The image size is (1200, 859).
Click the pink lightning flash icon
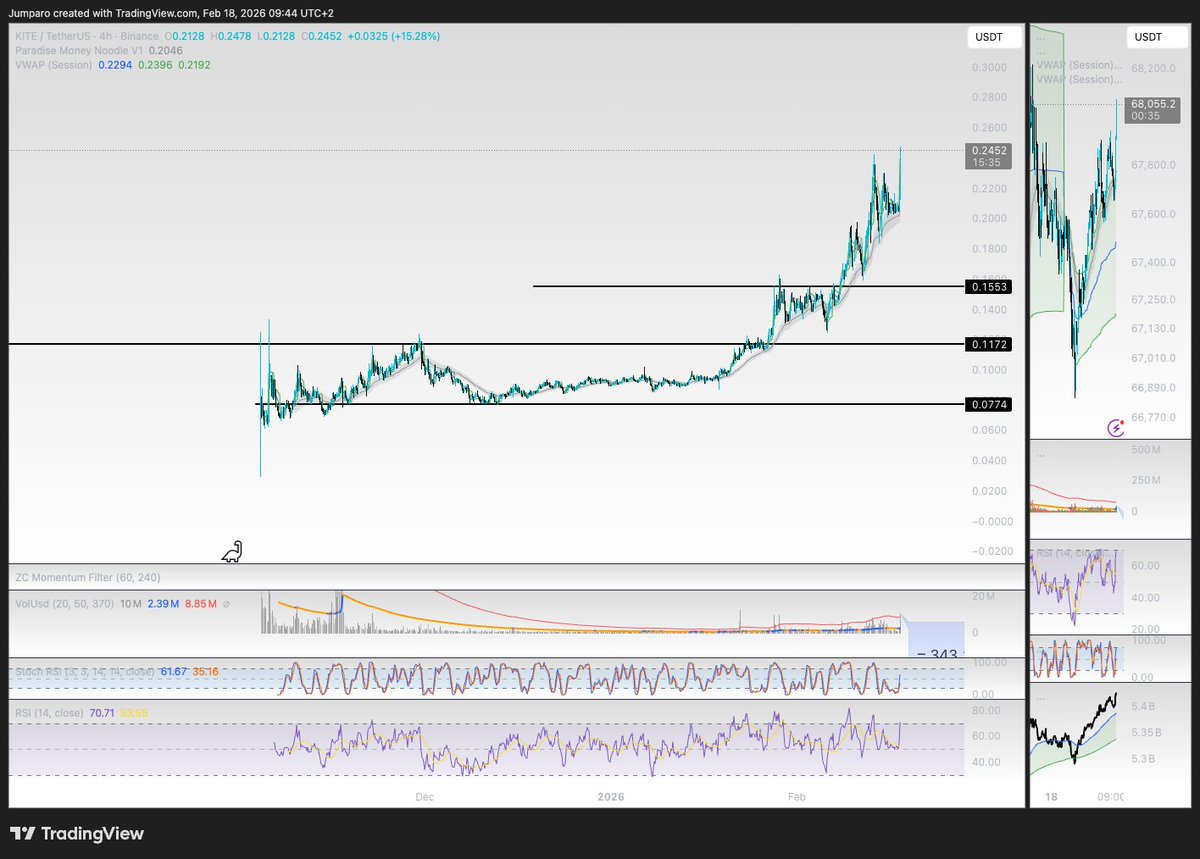(1116, 428)
